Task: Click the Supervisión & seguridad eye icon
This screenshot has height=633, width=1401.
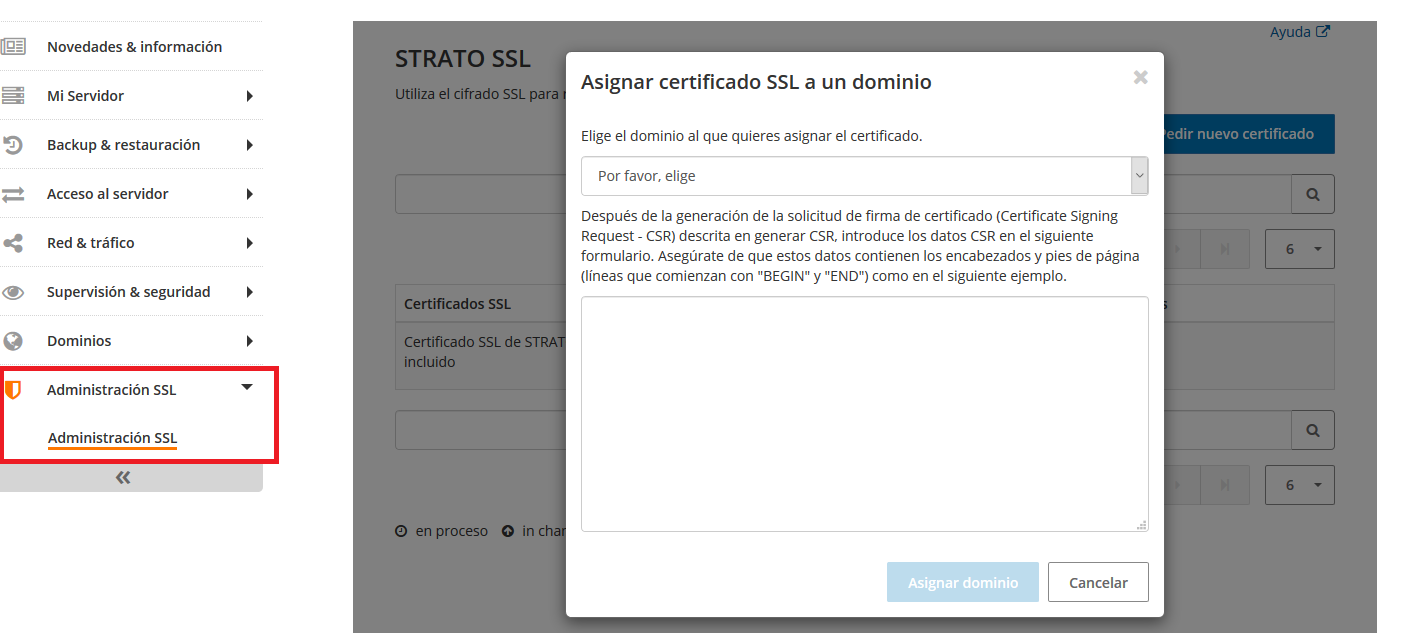Action: pos(14,291)
